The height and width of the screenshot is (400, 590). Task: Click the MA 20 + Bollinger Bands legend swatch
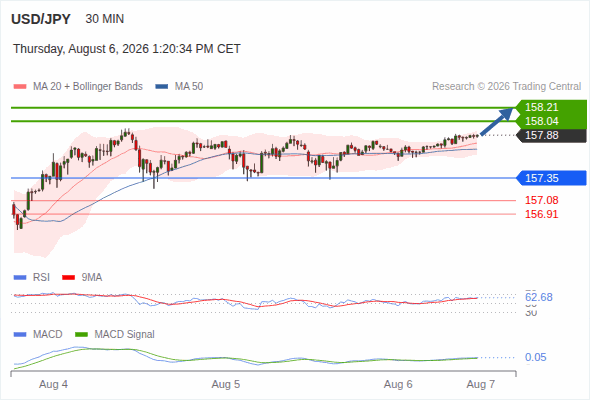[20, 87]
